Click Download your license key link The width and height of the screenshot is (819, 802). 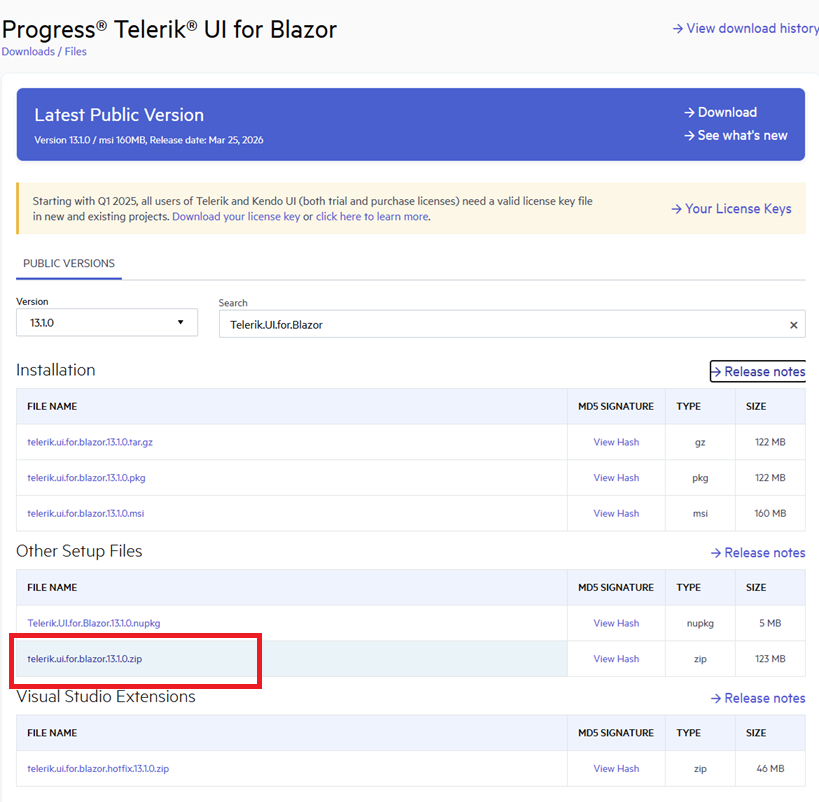(x=236, y=216)
